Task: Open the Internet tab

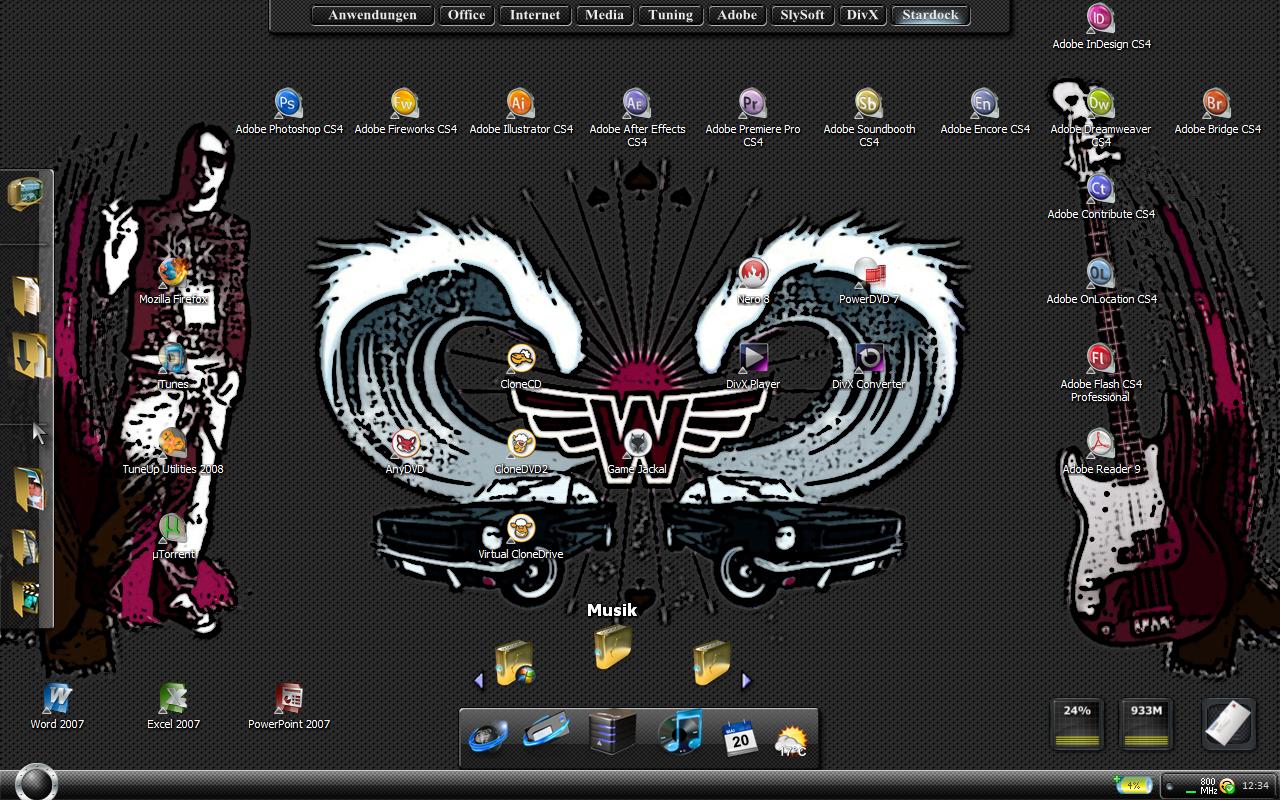Action: point(535,15)
